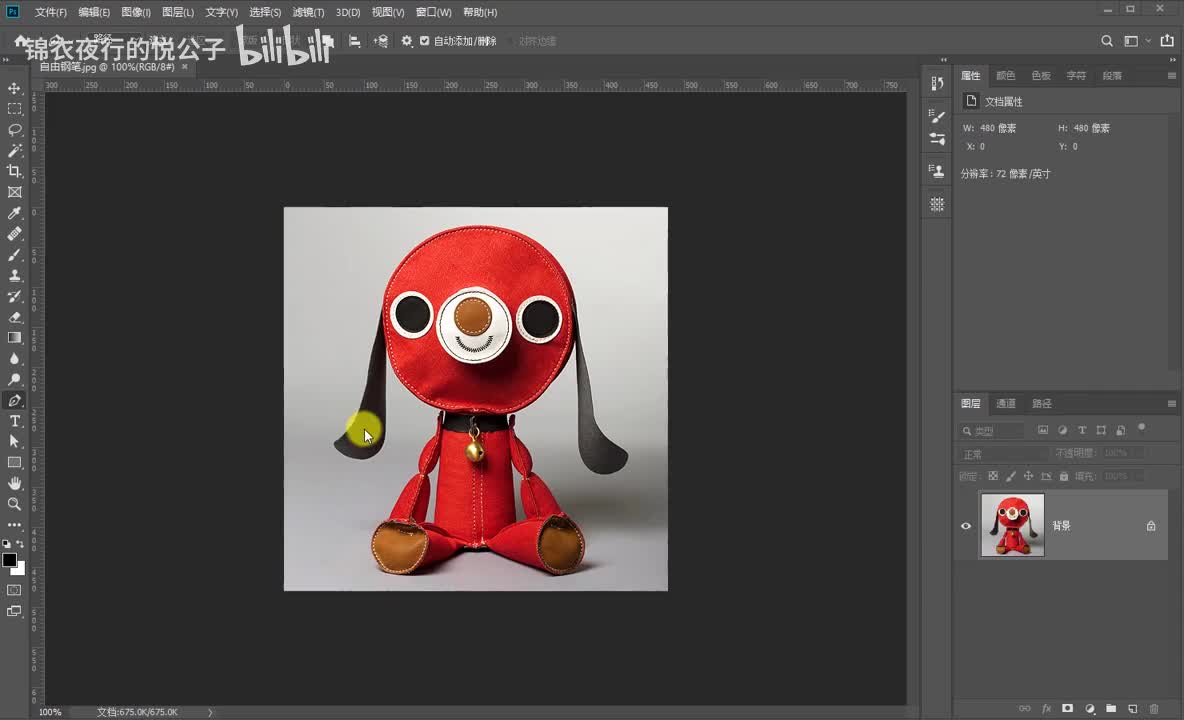Screen dimensions: 1184x720
Task: Open the Layers panel flyout menu
Action: pyautogui.click(x=1171, y=404)
